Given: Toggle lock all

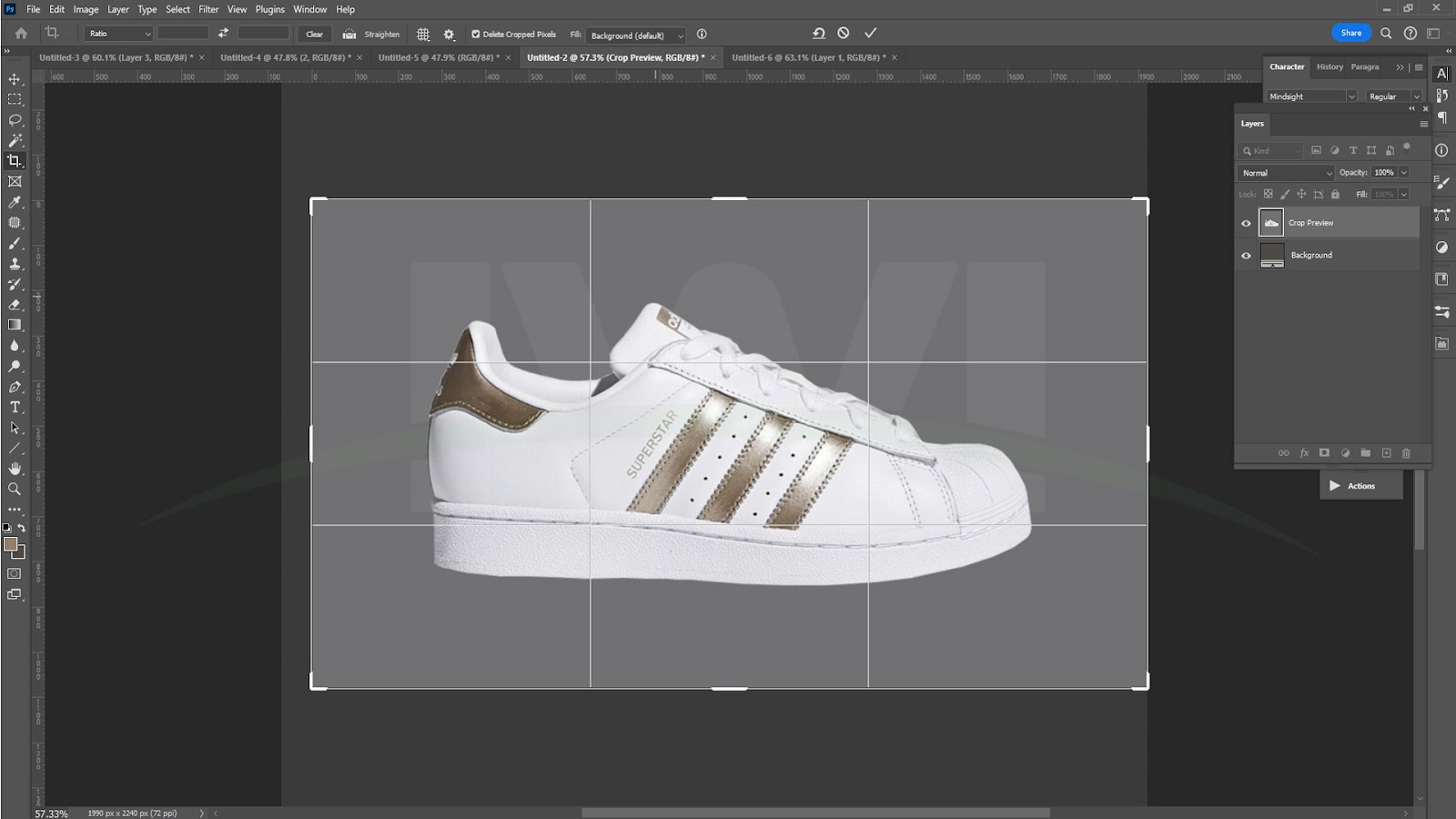Looking at the screenshot, I should click(x=1335, y=194).
